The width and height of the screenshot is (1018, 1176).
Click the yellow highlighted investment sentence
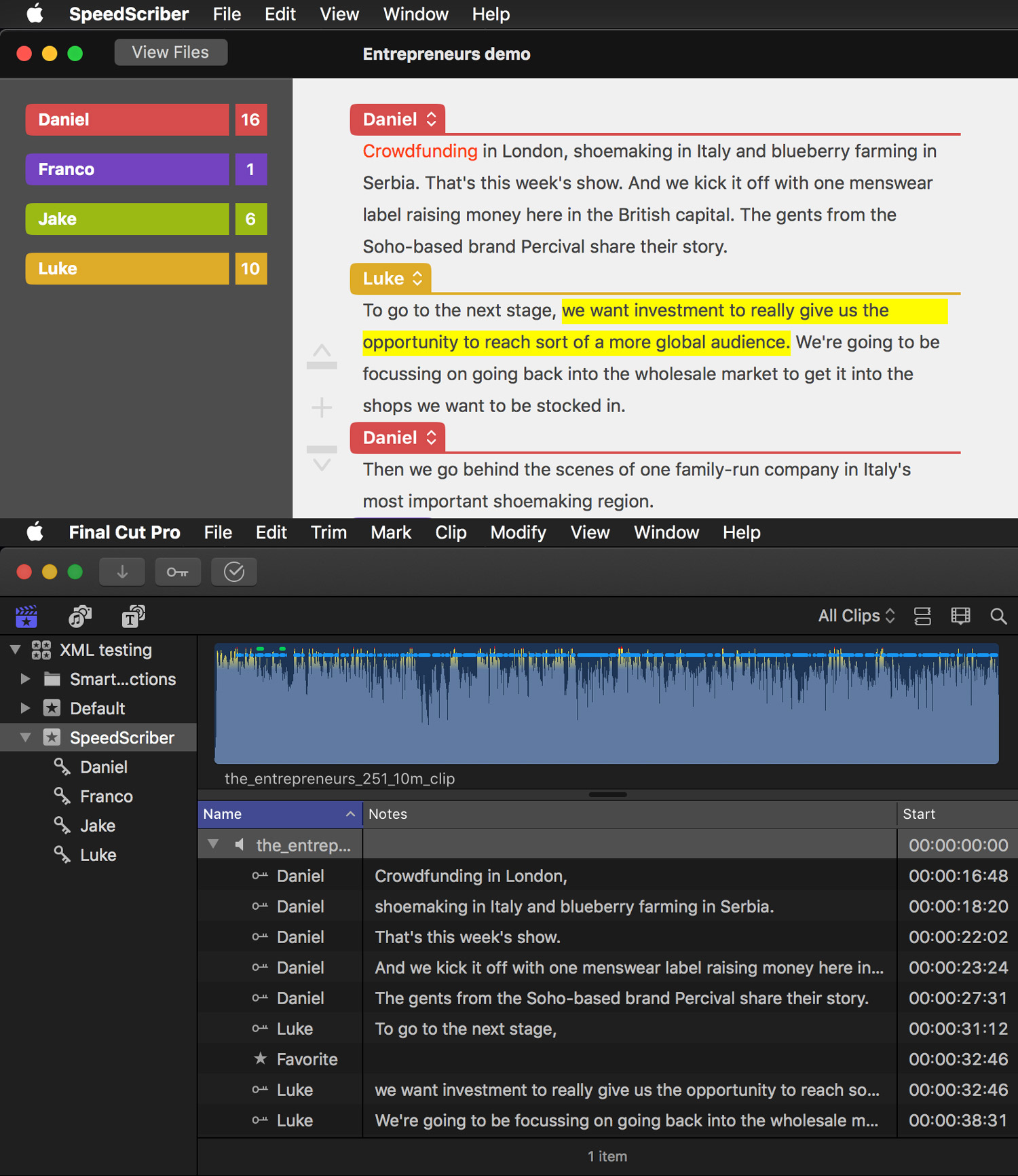[x=655, y=326]
